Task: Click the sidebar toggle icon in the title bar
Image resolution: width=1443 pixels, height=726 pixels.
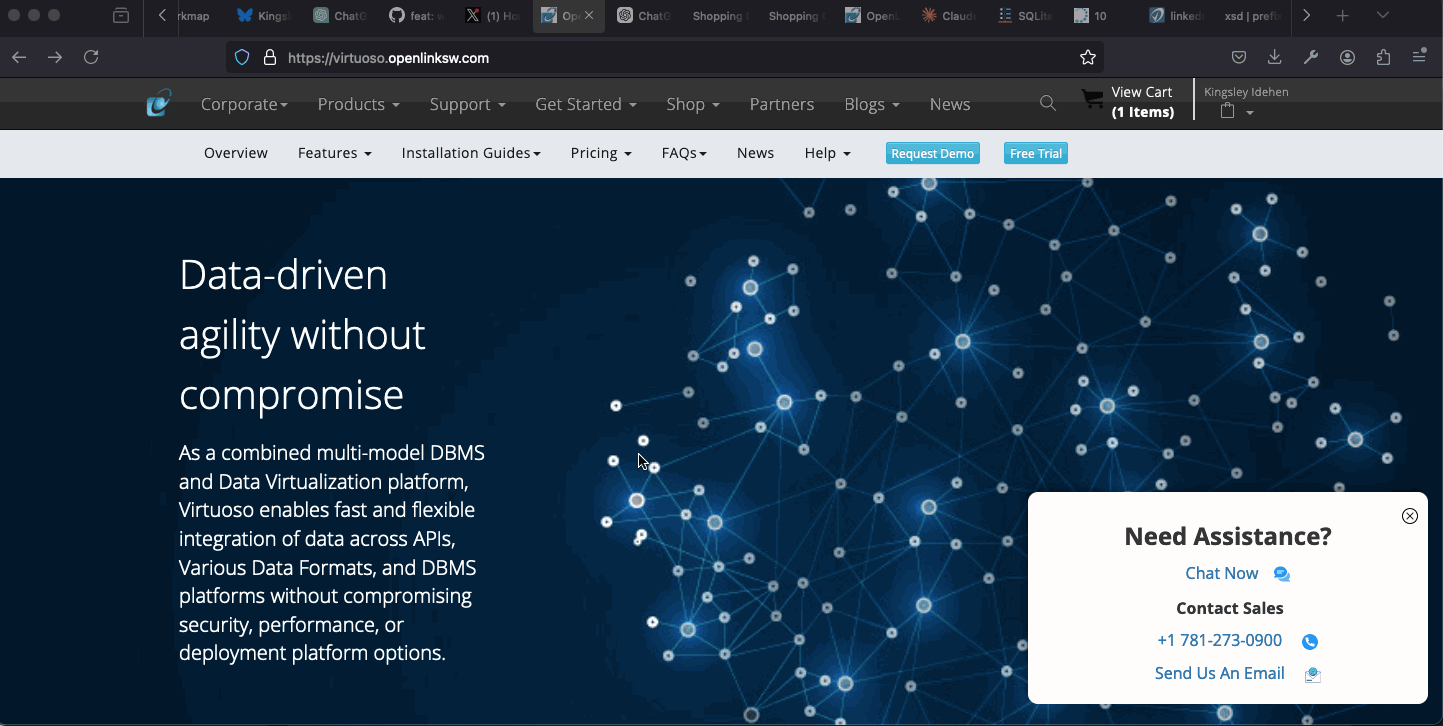Action: [121, 16]
